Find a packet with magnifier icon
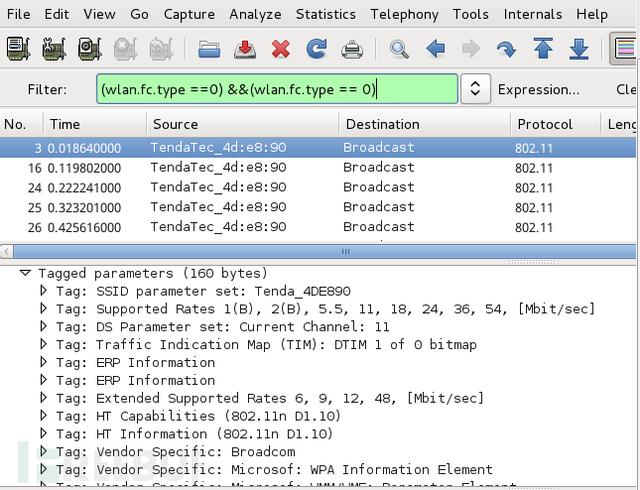 pos(399,49)
